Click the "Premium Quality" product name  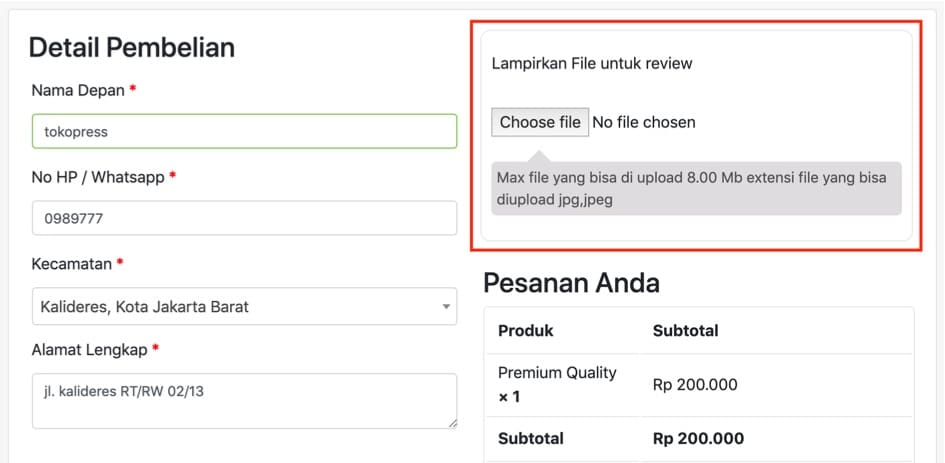pos(557,373)
